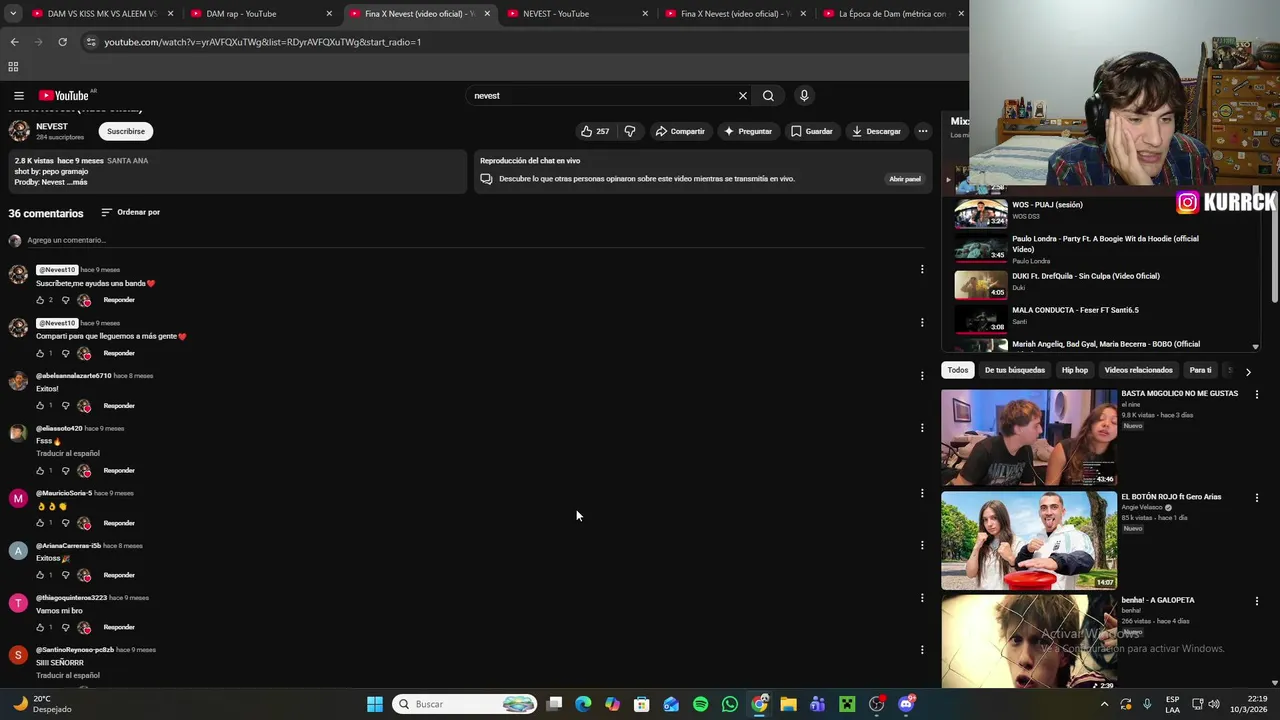Show hidden system tray icons
The width and height of the screenshot is (1280, 720).
point(1104,704)
